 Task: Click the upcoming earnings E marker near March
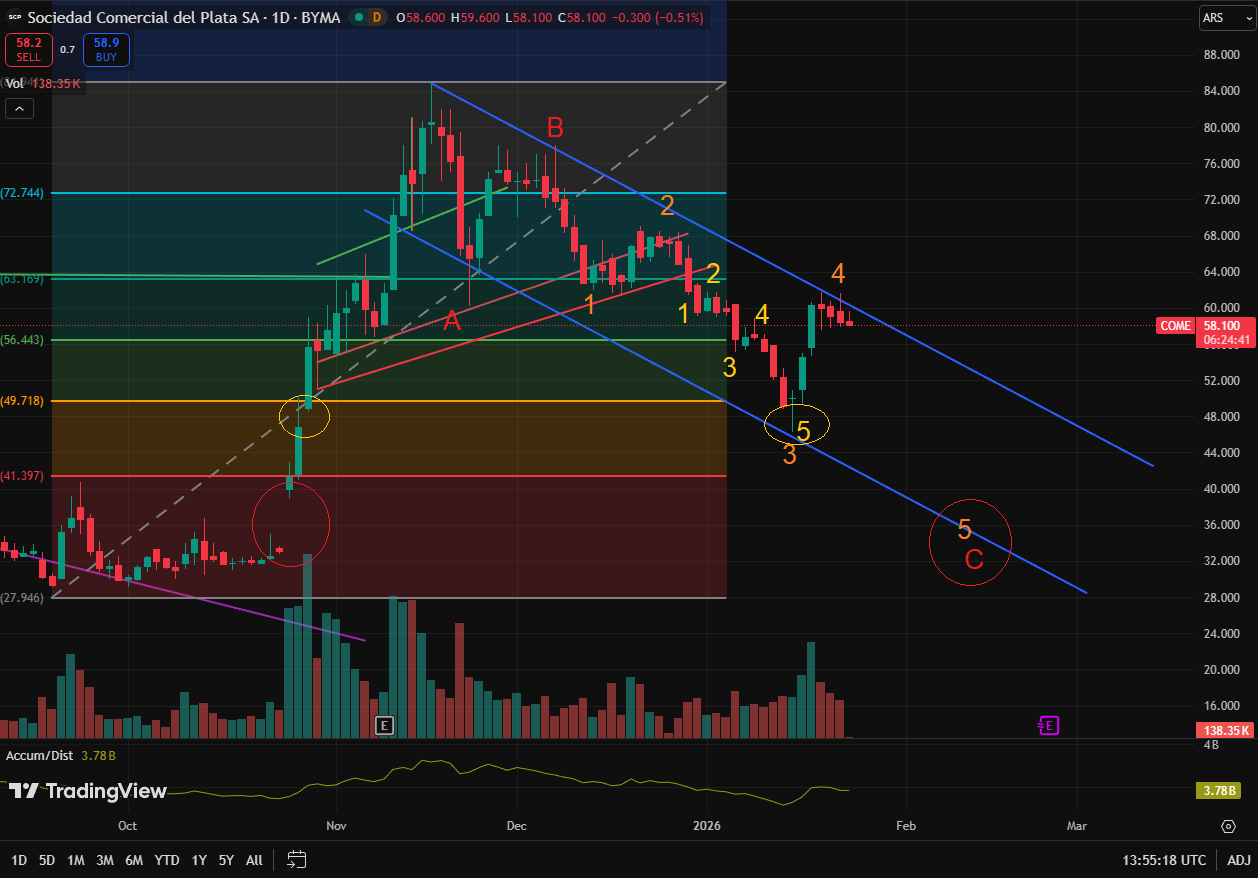click(1048, 725)
